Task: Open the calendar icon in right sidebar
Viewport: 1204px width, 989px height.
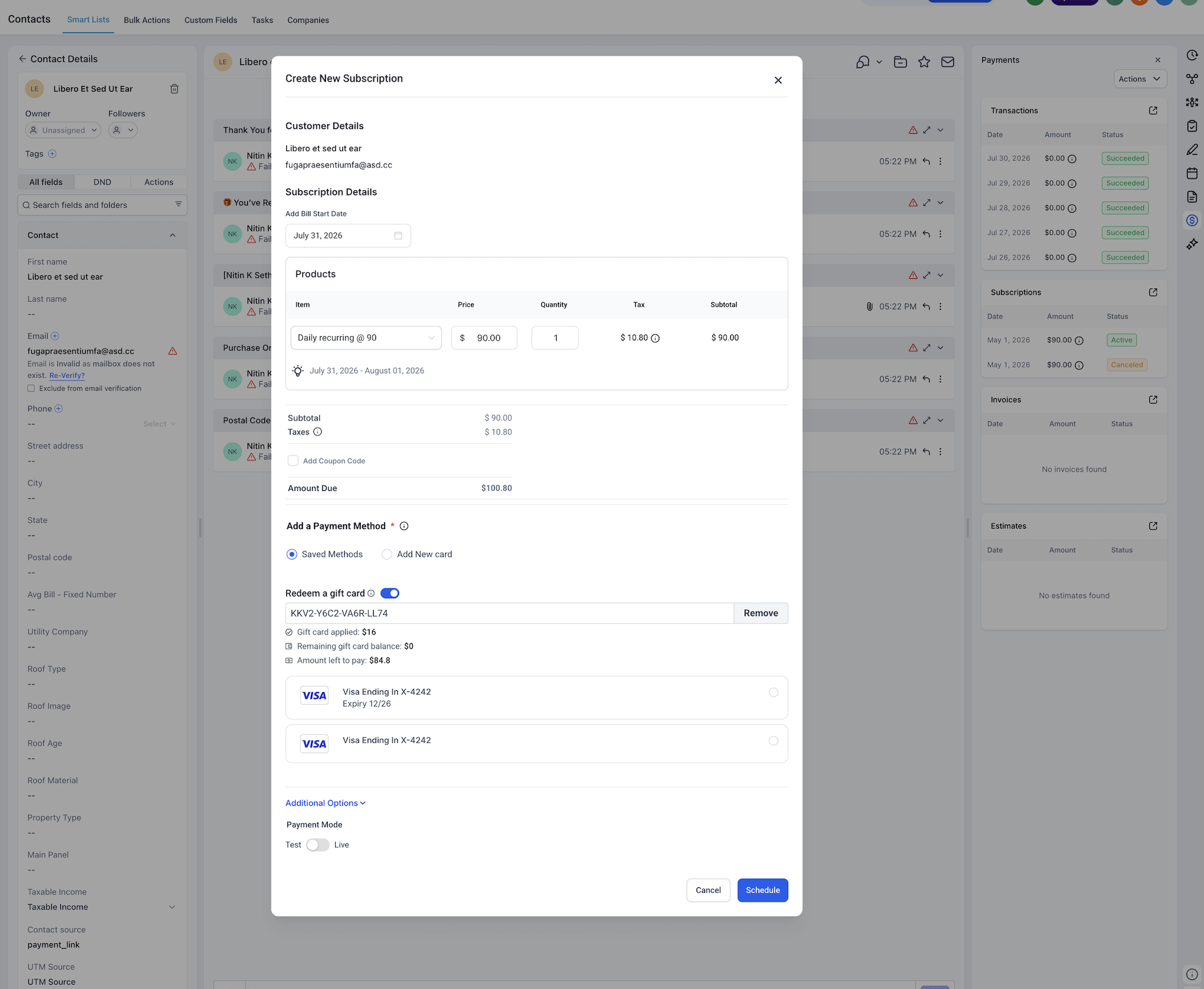Action: 1192,173
